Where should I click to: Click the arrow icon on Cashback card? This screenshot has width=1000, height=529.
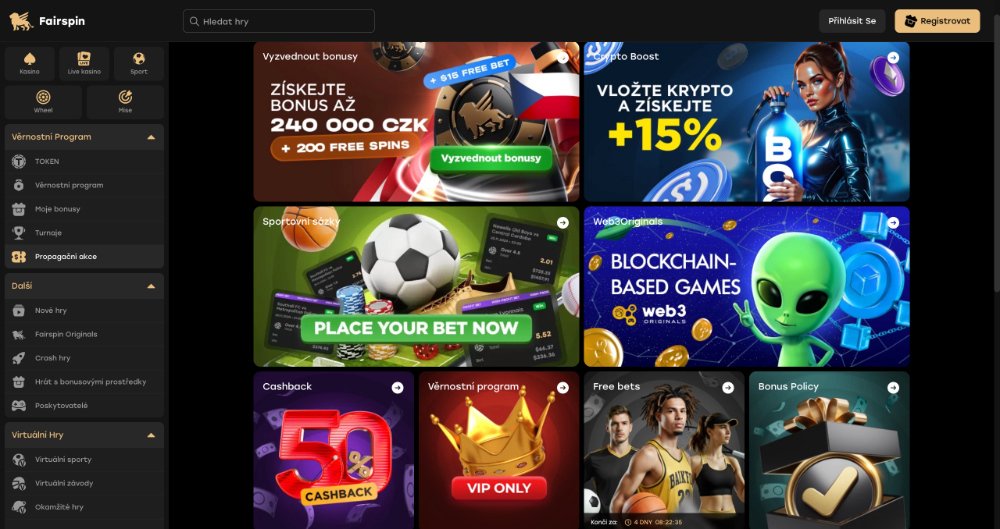(397, 387)
